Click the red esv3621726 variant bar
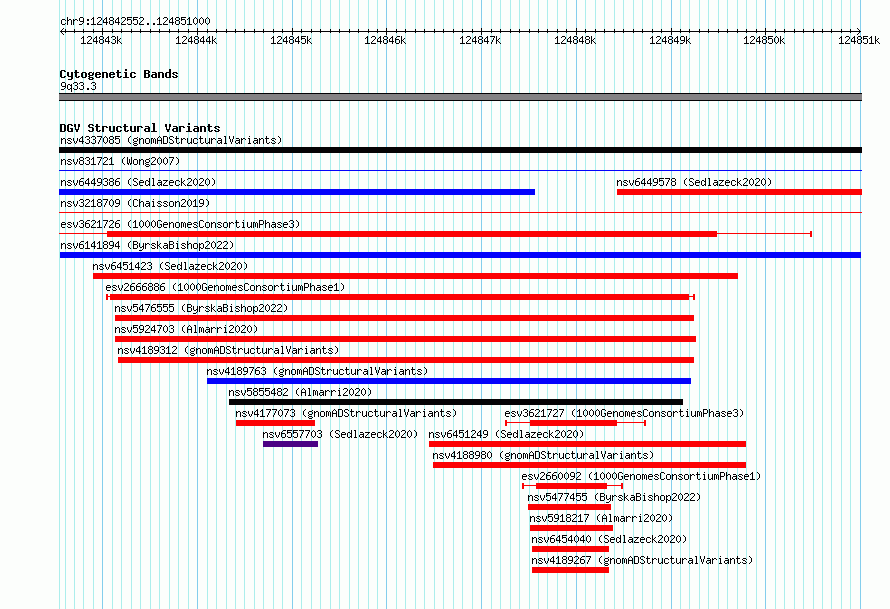 pyautogui.click(x=412, y=234)
